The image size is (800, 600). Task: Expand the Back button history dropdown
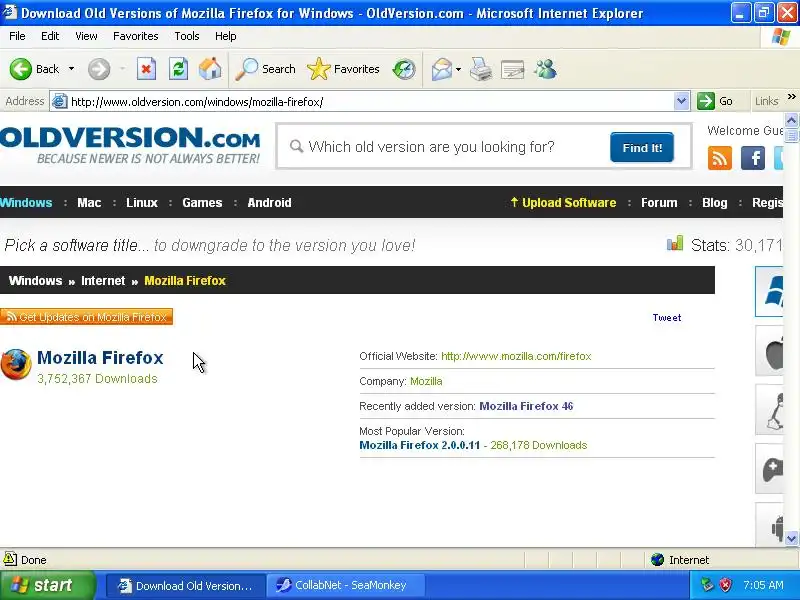[71, 69]
